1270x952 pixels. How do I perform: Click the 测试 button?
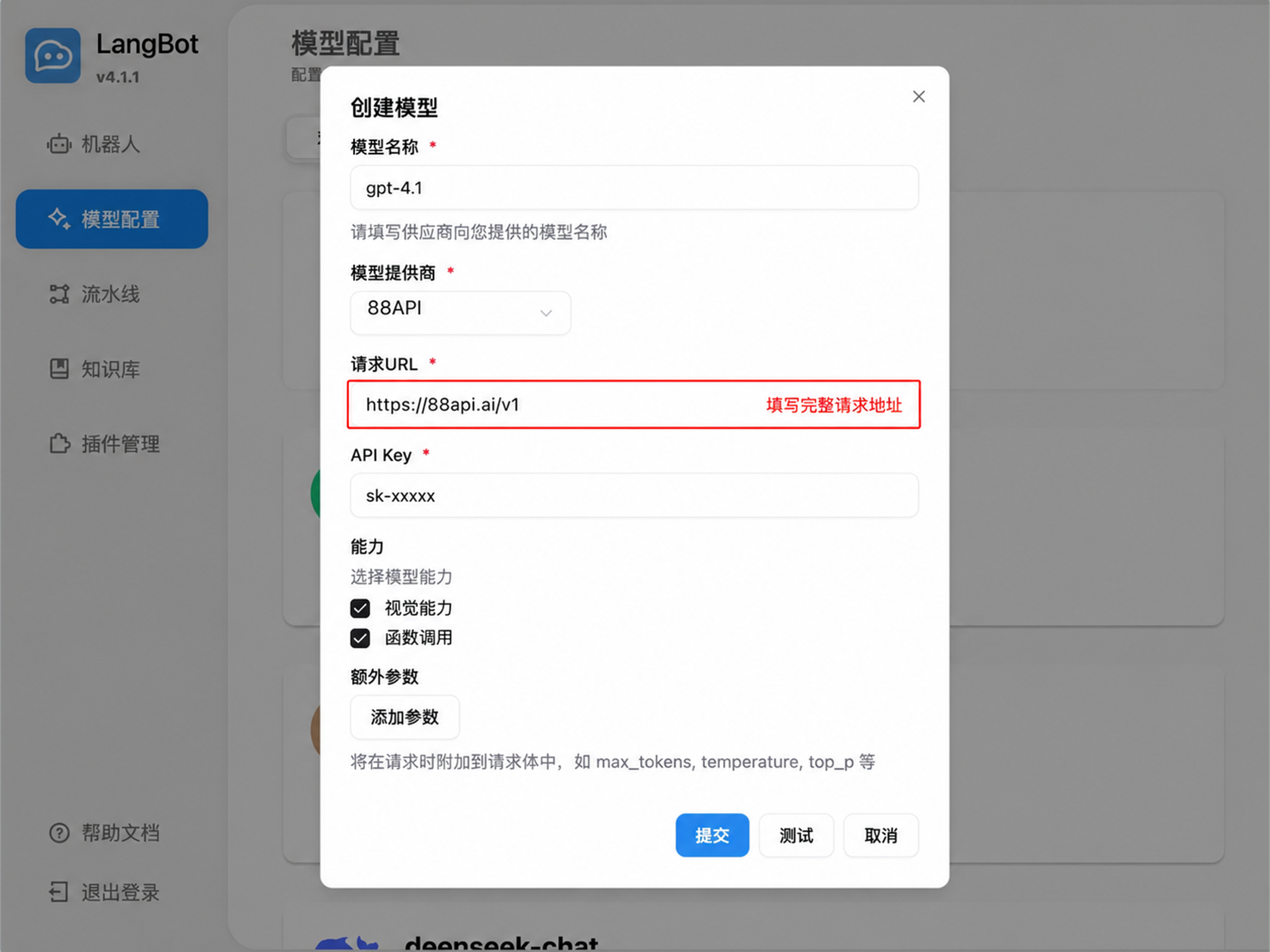click(x=796, y=835)
